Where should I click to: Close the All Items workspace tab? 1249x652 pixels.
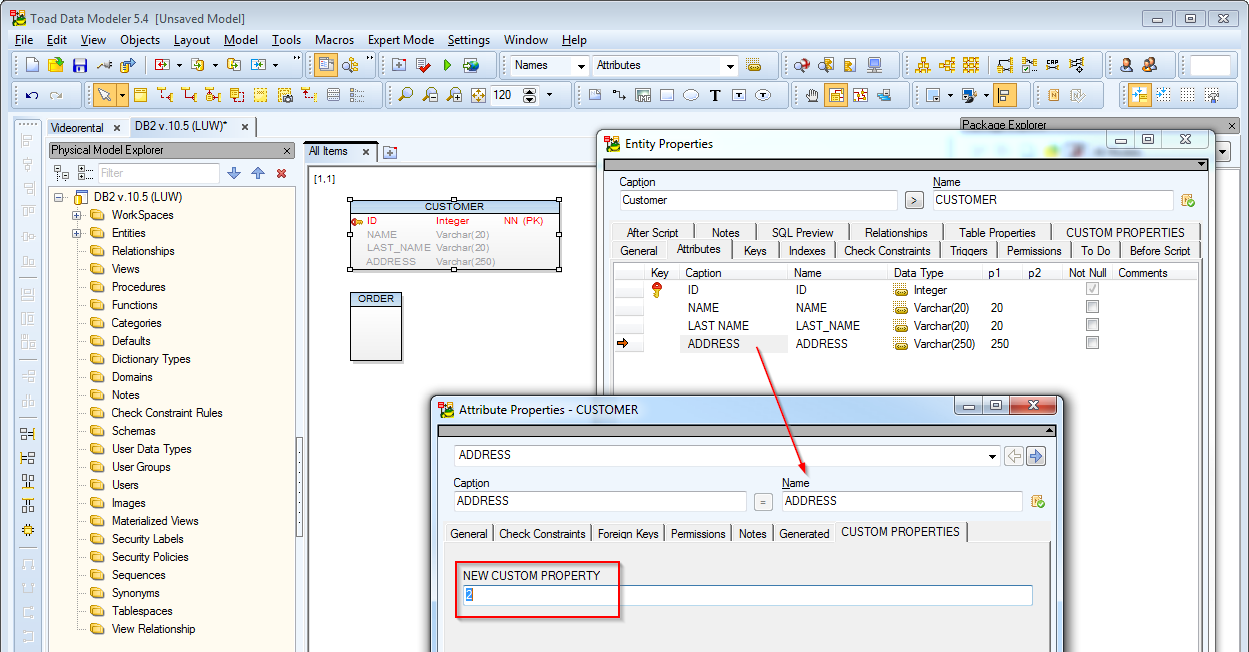point(365,152)
